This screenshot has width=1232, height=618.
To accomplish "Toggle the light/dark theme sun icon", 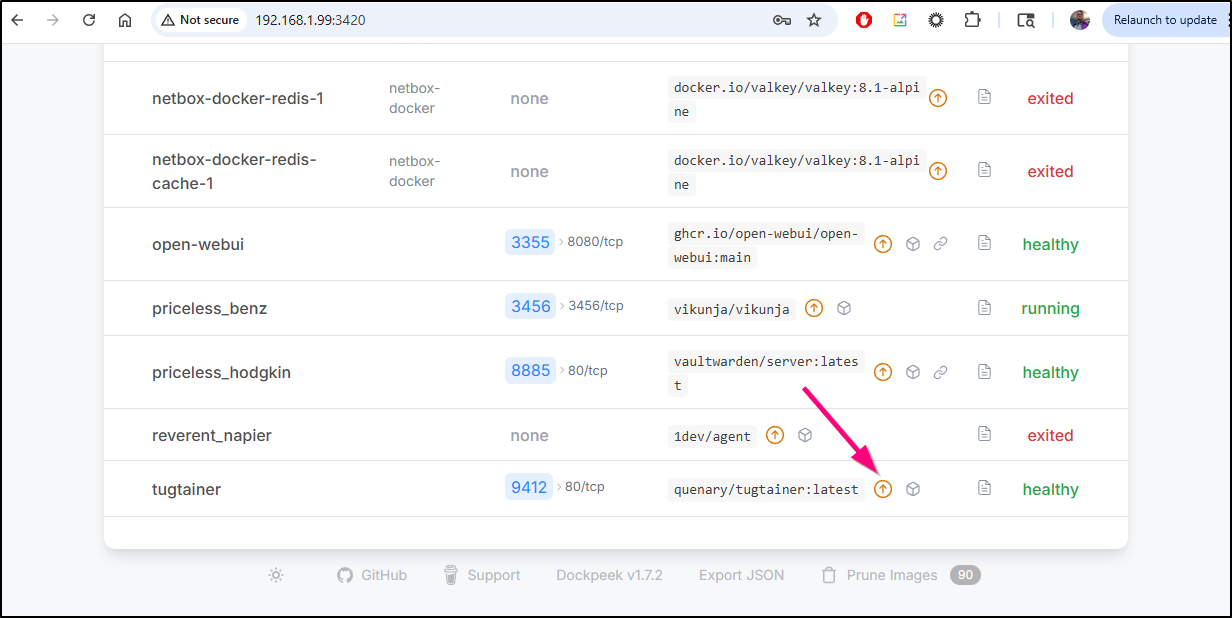I will pos(276,575).
